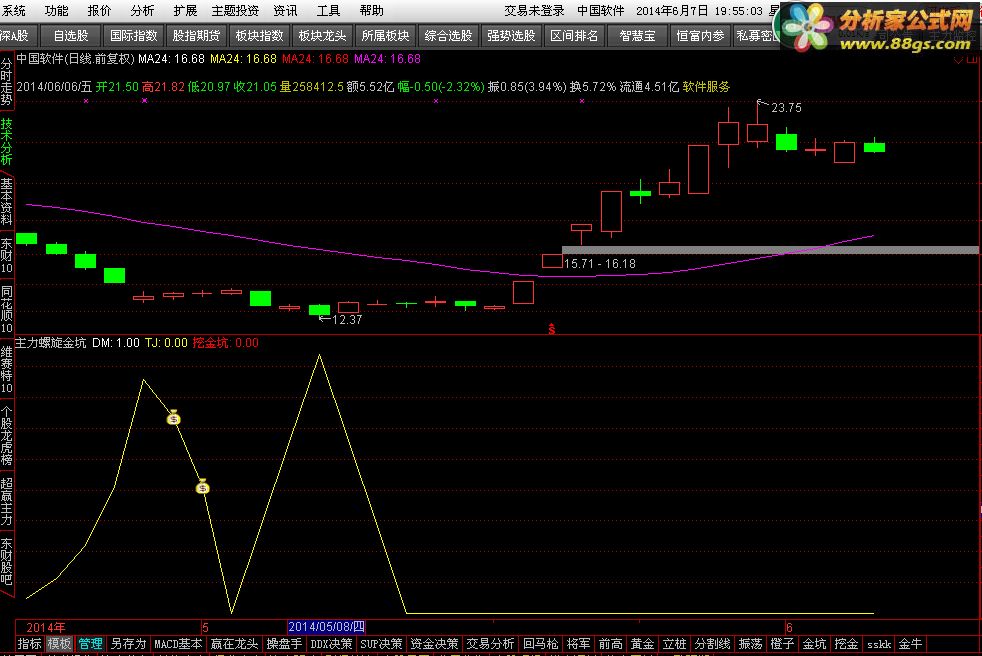Open 板块指数 from the toolbar

pyautogui.click(x=259, y=36)
